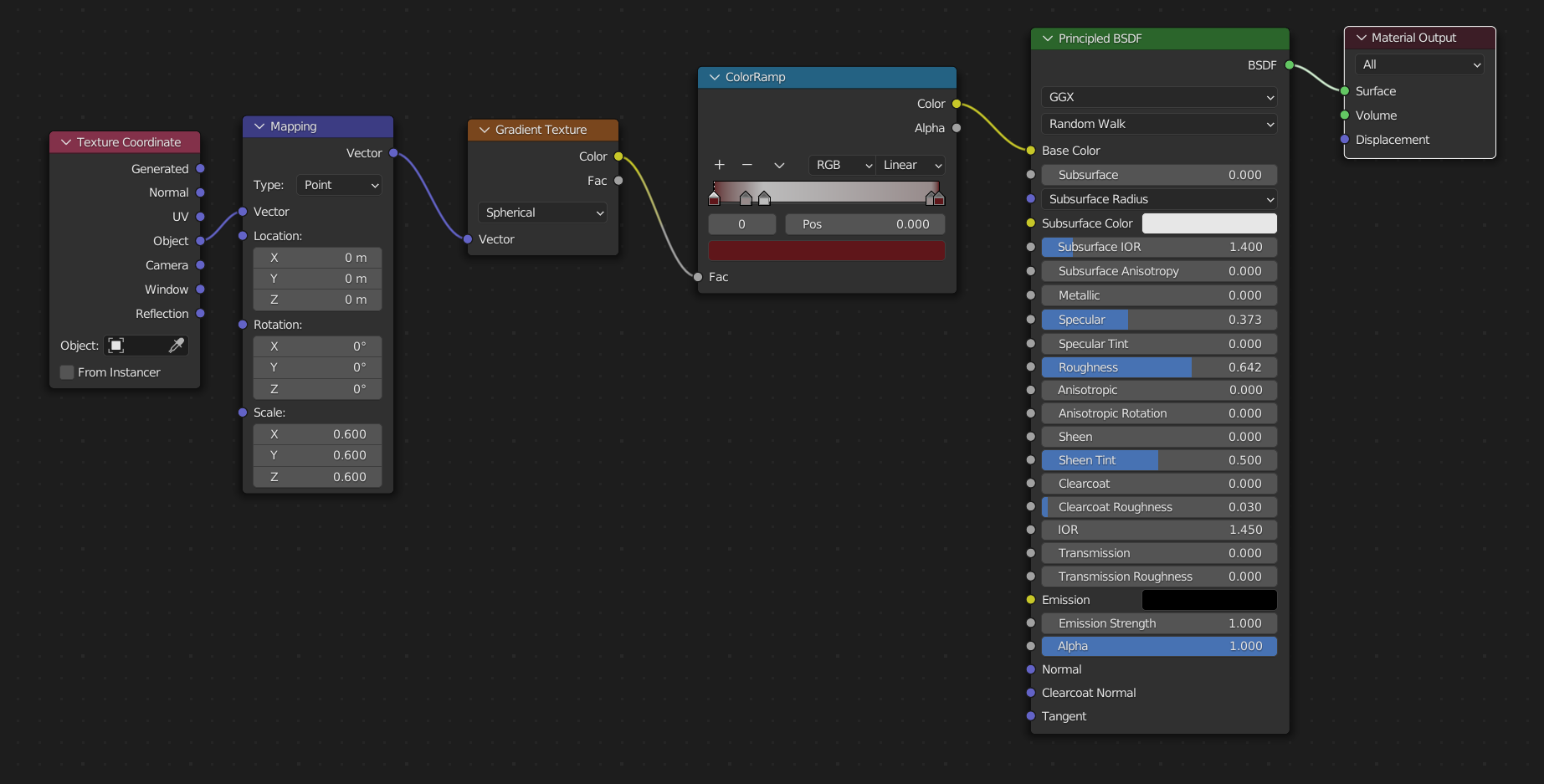This screenshot has width=1544, height=784.
Task: Open the Spherical gradient type dropdown
Action: pos(542,213)
